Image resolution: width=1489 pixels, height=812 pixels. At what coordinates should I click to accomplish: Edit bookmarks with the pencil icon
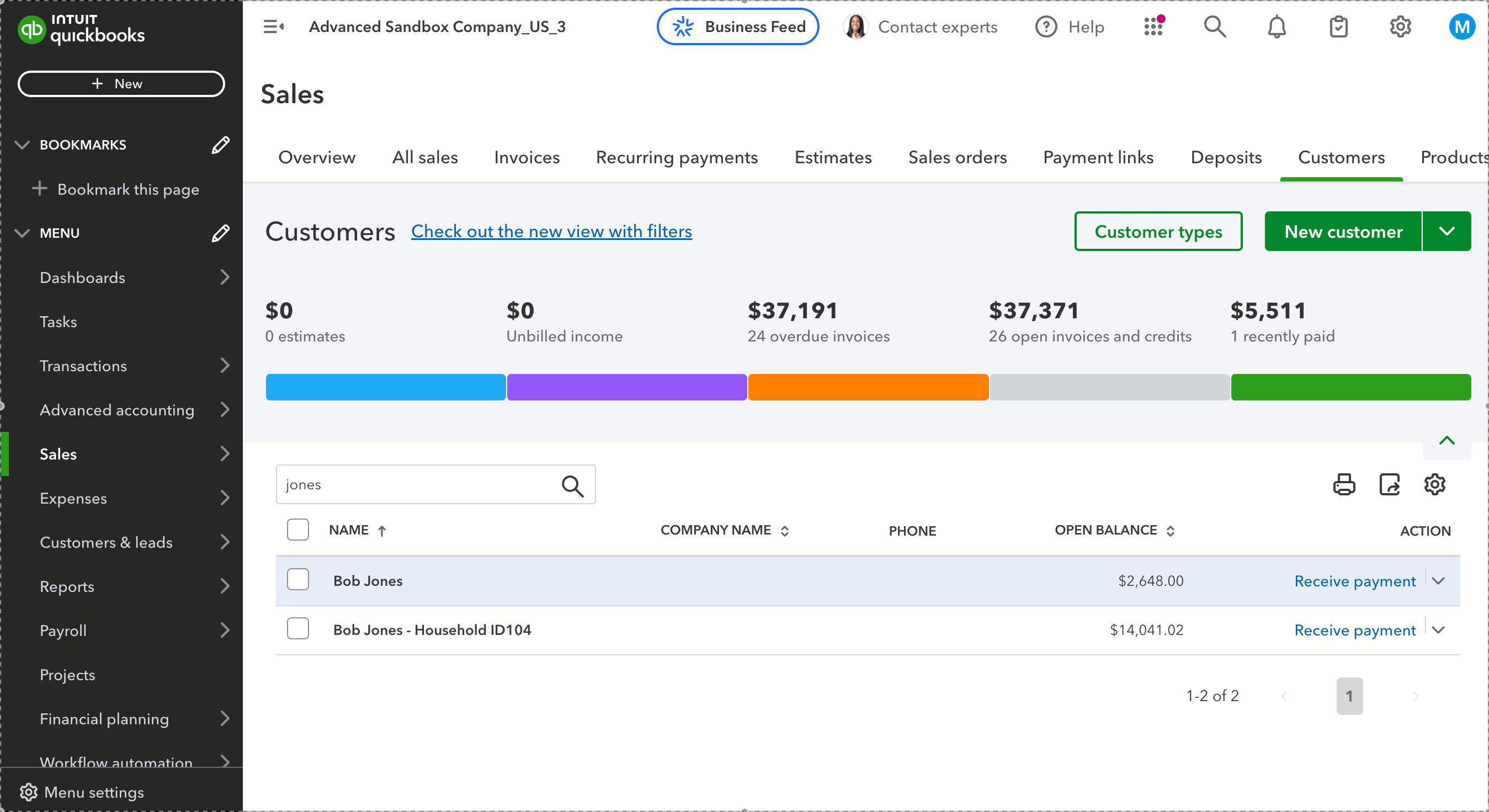click(220, 145)
